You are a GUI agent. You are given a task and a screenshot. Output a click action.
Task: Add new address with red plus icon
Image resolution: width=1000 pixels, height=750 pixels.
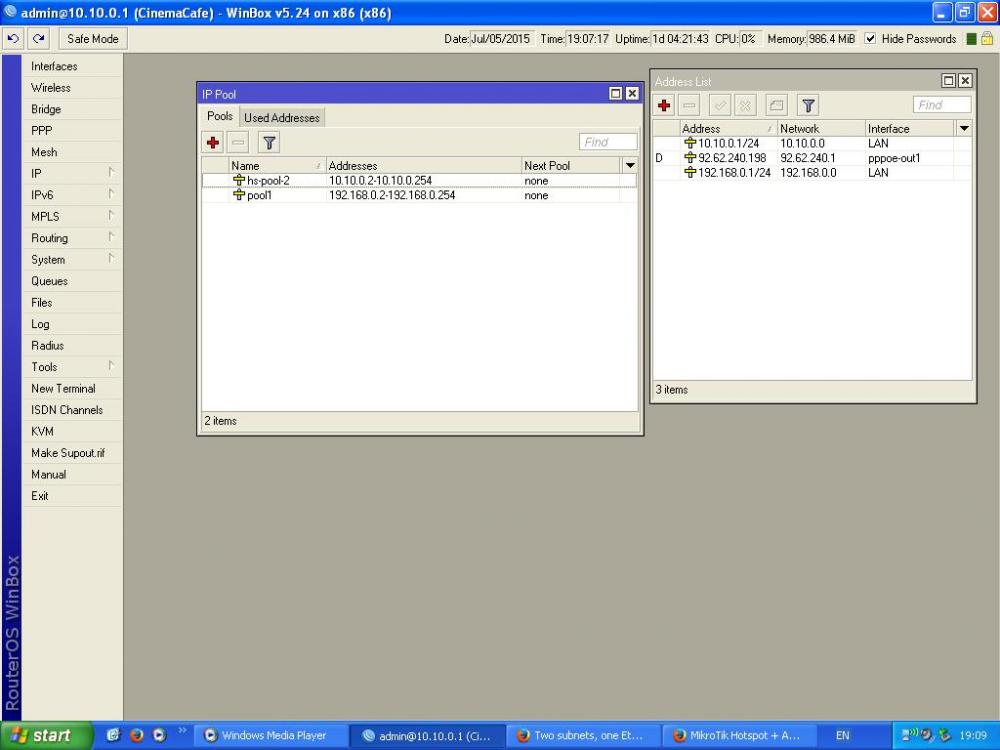click(x=664, y=105)
